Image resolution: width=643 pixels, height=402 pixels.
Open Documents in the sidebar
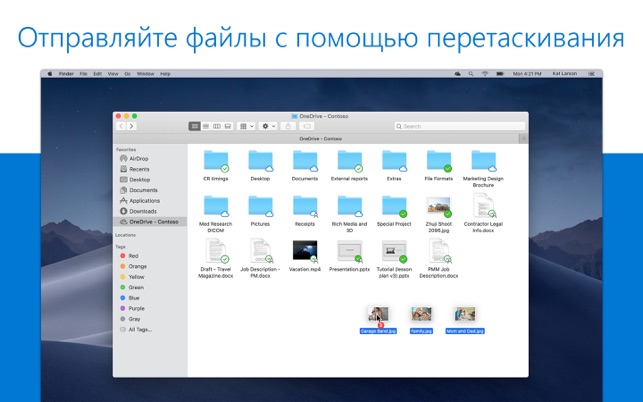(139, 190)
